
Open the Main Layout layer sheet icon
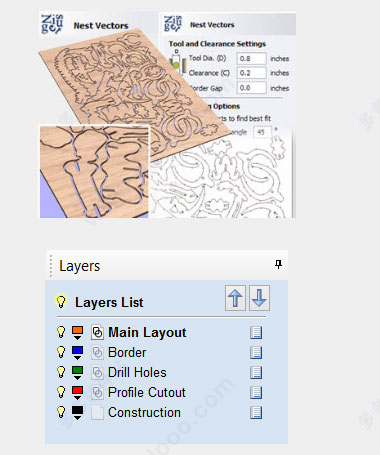[256, 333]
